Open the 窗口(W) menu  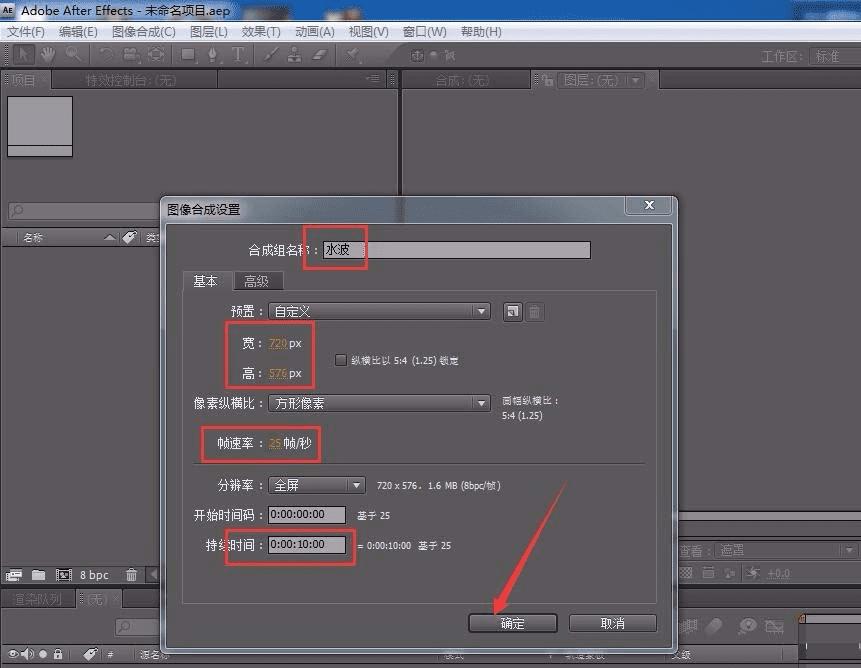[x=424, y=32]
